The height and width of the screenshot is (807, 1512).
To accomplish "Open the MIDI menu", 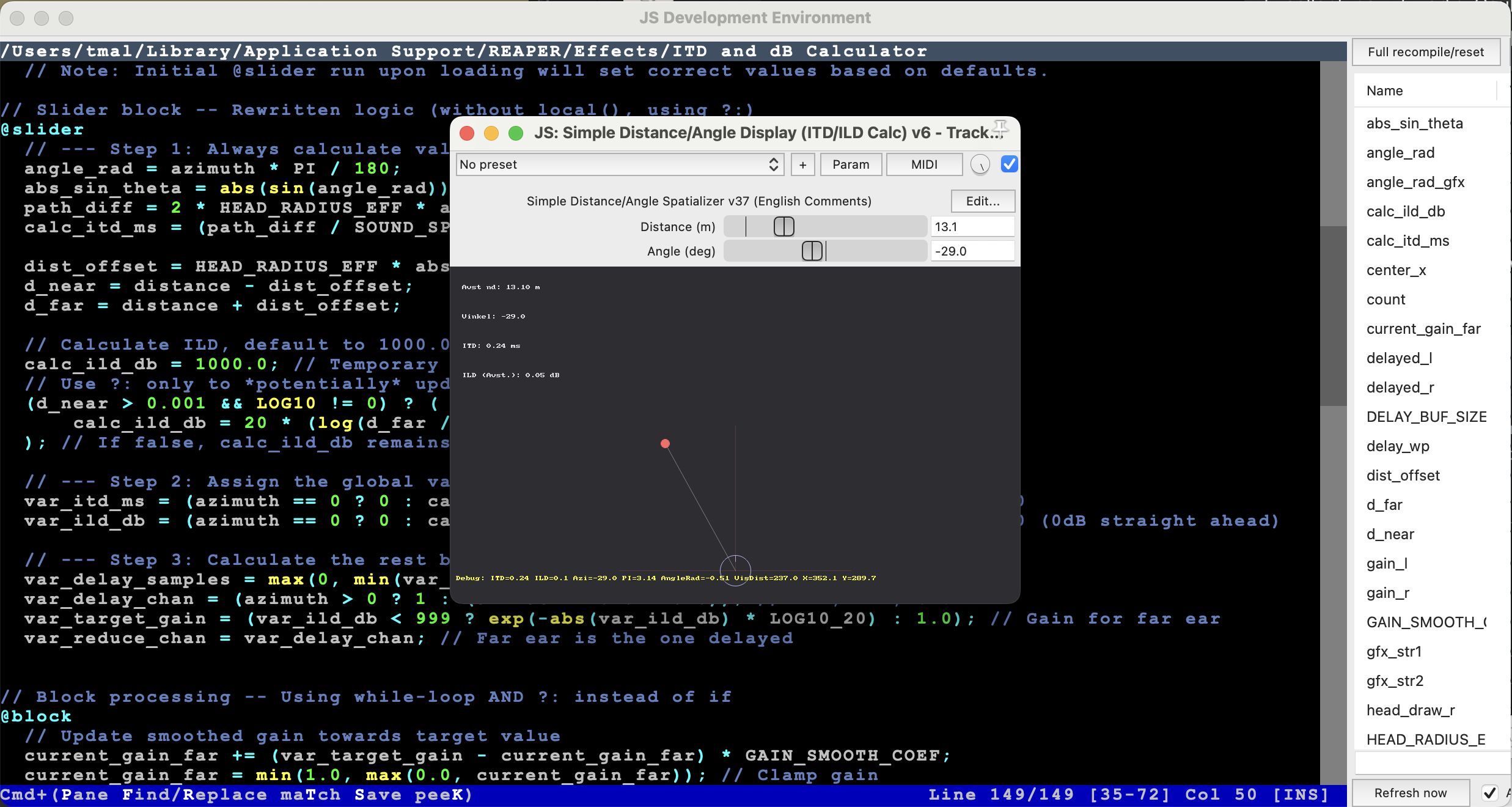I will [923, 164].
